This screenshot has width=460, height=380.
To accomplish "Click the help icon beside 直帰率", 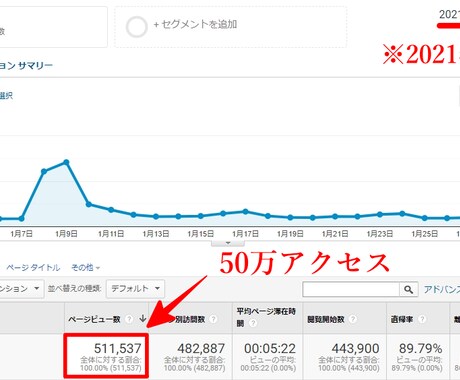I will coord(422,319).
